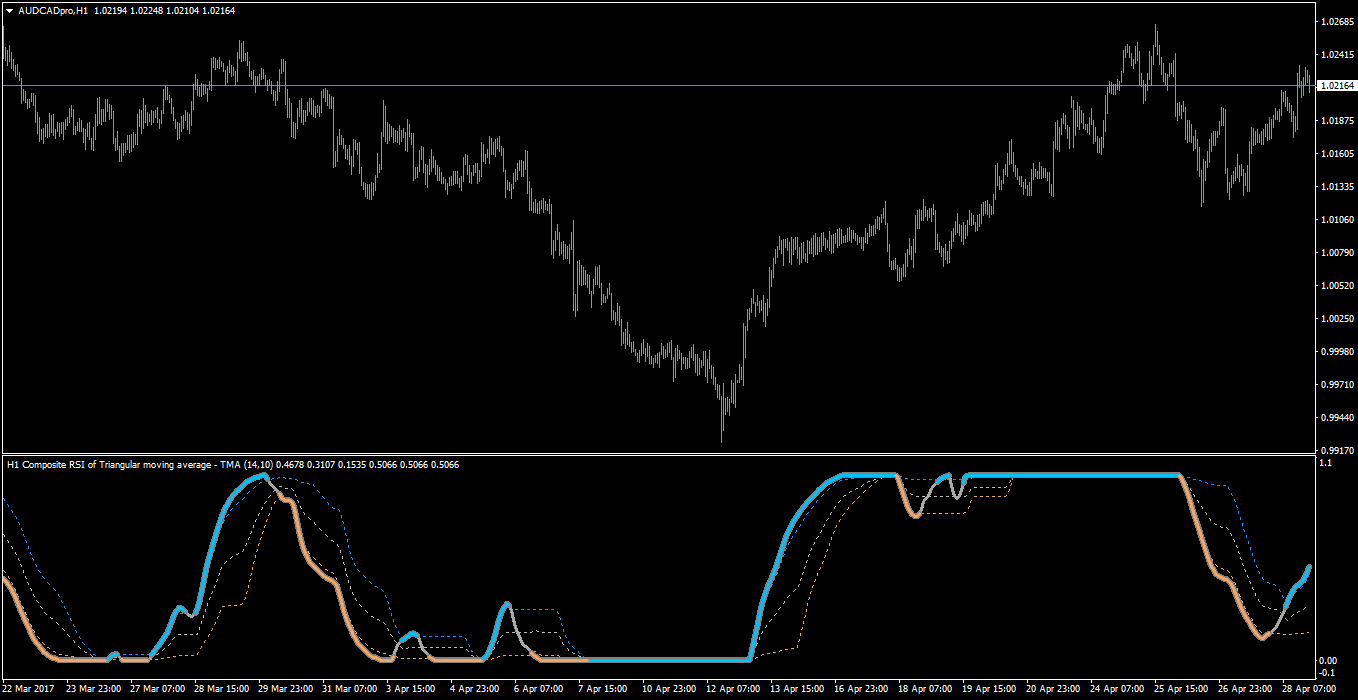Image resolution: width=1358 pixels, height=700 pixels.
Task: Click the 28 Apr 07:00 time label
Action: [1310, 689]
